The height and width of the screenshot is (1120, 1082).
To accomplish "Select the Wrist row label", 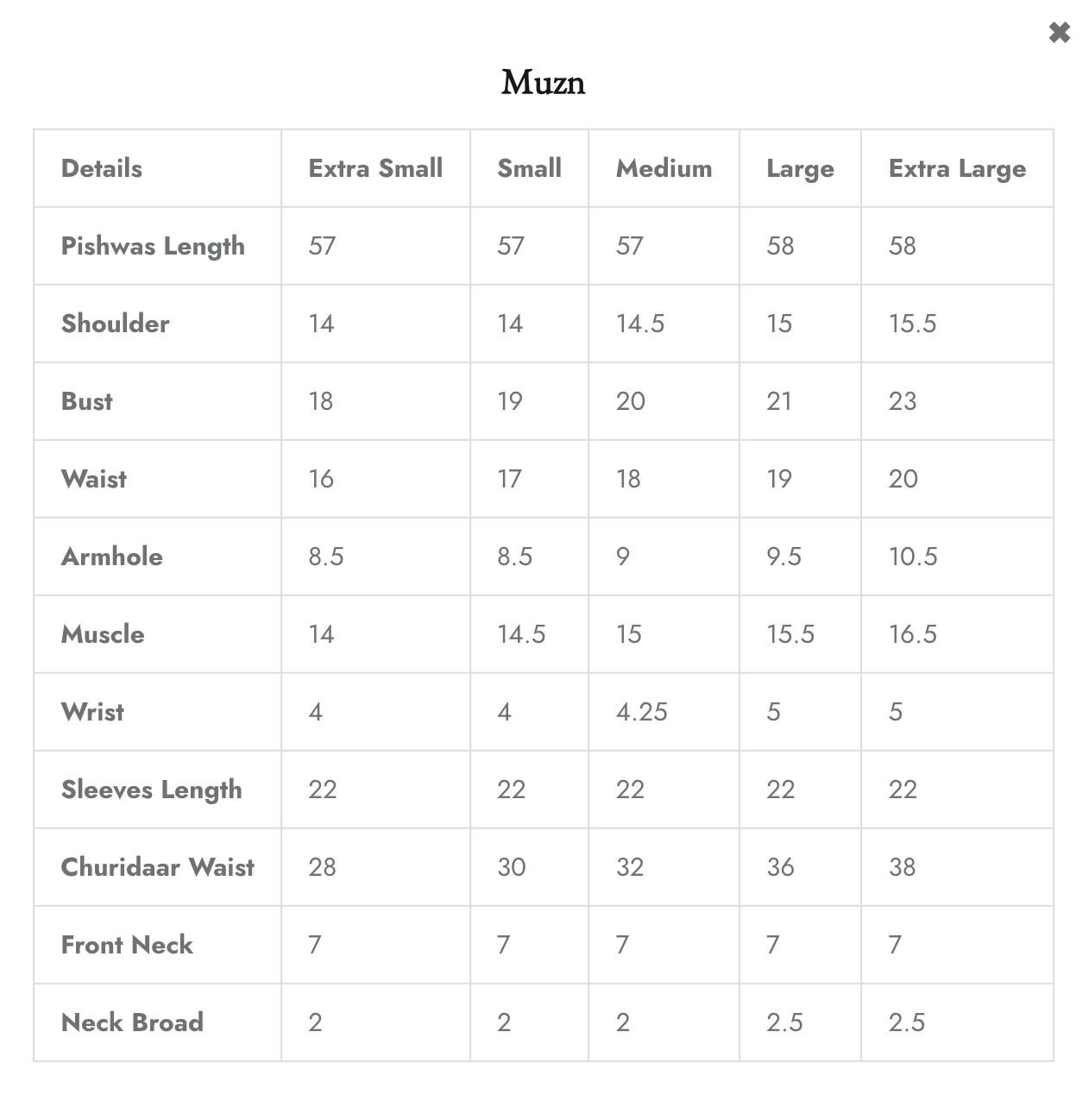I will (x=92, y=712).
